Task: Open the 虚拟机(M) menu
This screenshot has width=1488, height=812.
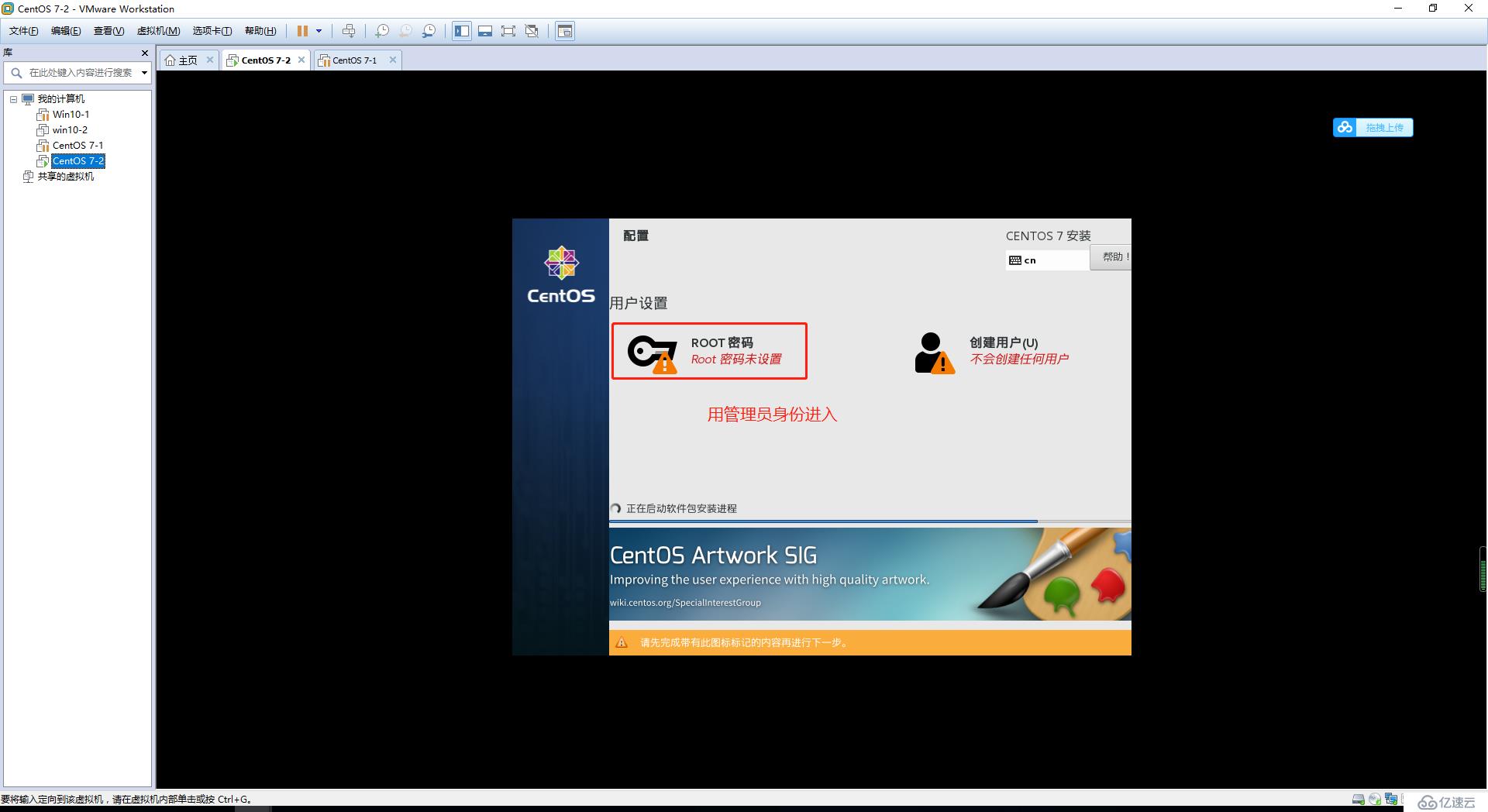Action: (158, 31)
